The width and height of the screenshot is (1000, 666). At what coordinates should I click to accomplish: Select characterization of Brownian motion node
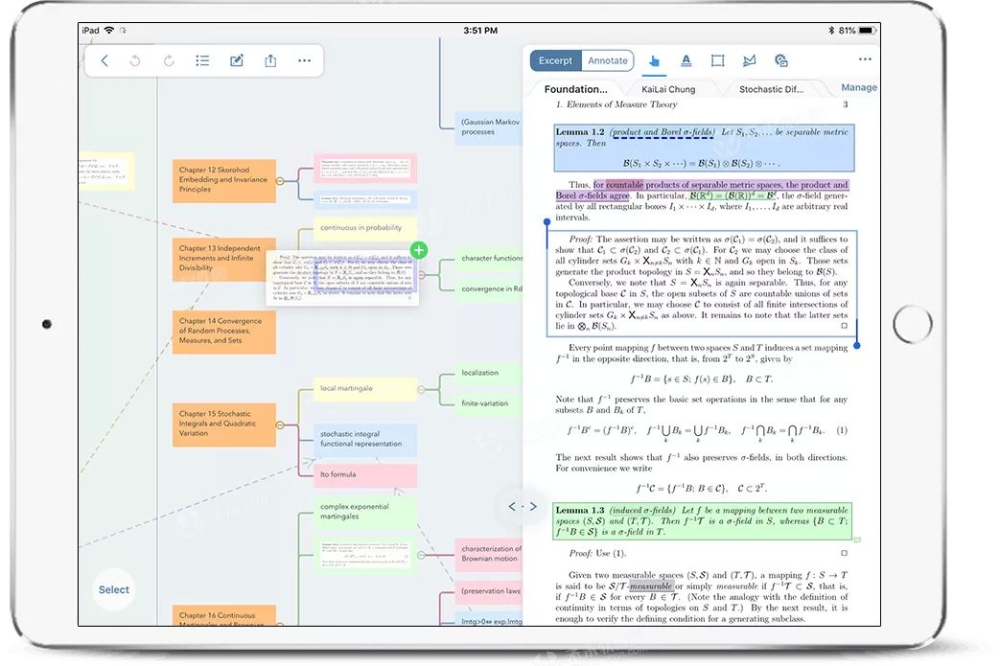[x=489, y=554]
